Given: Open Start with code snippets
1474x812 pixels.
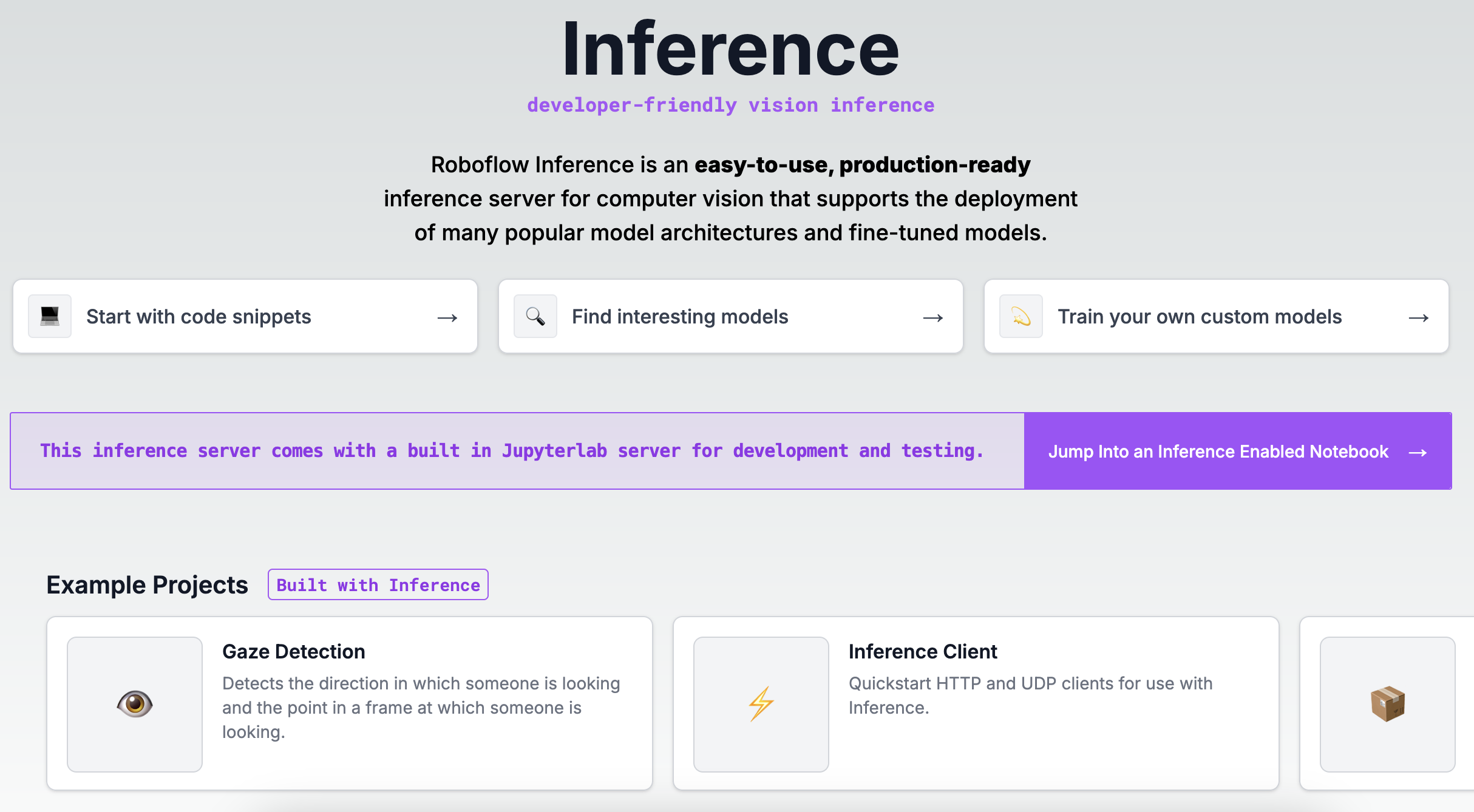Looking at the screenshot, I should 199,317.
